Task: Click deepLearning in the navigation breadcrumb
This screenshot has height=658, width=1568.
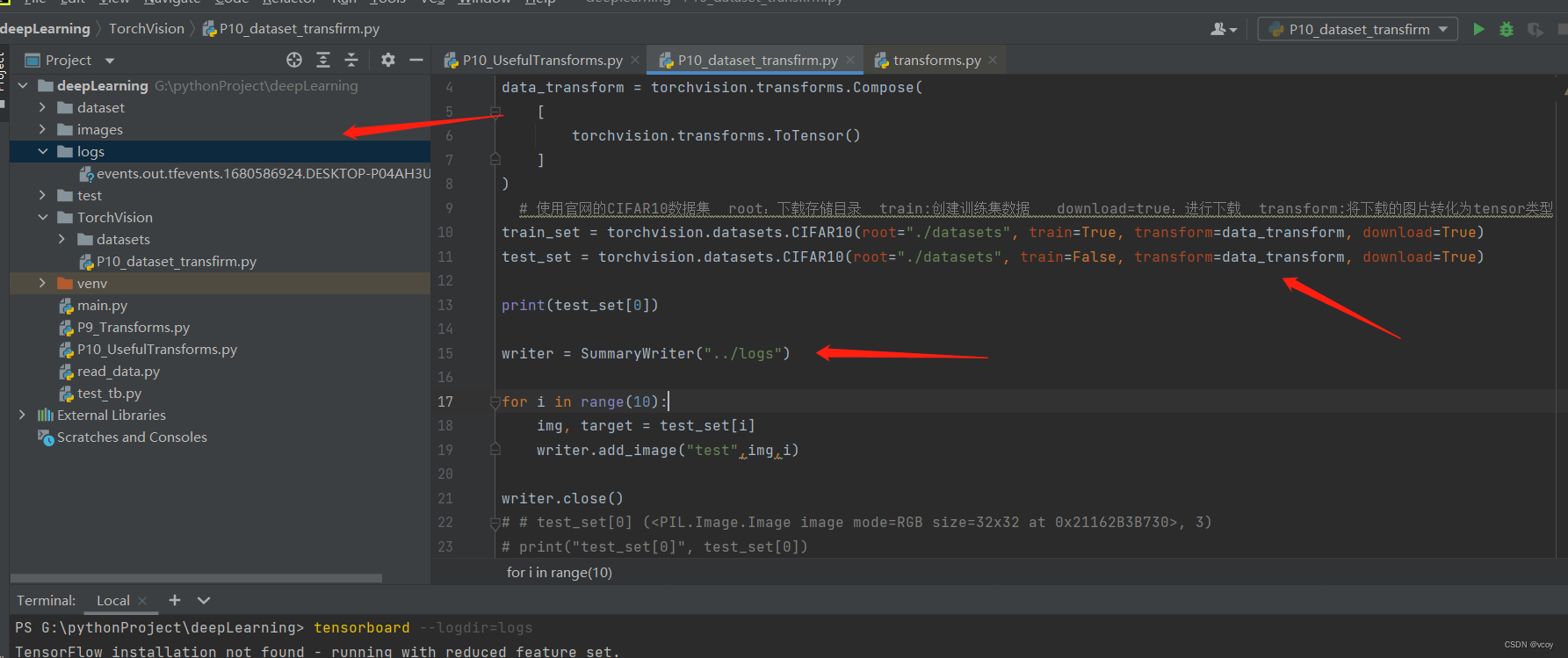Action: click(x=45, y=29)
